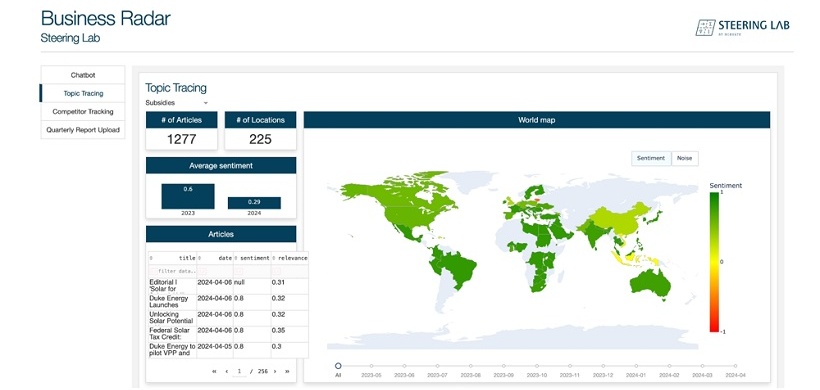The image size is (820, 390).
Task: Go to Competitor Tracking section
Action: coord(83,112)
